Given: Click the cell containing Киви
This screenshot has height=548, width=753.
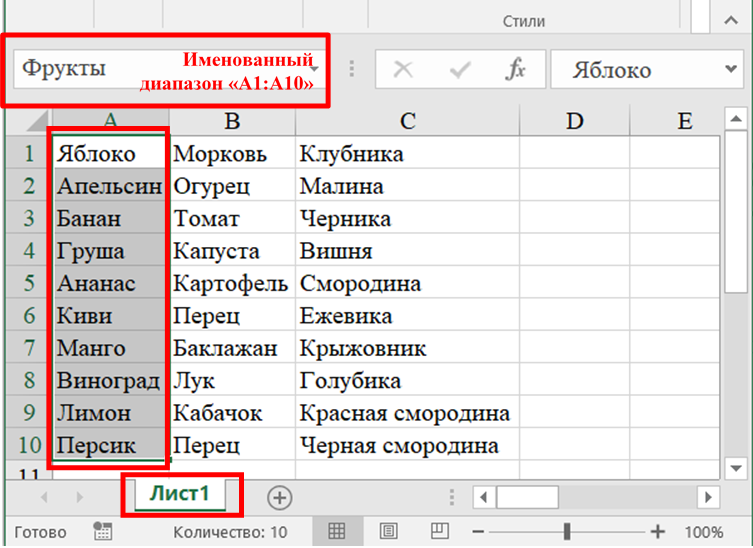Looking at the screenshot, I should (x=109, y=315).
